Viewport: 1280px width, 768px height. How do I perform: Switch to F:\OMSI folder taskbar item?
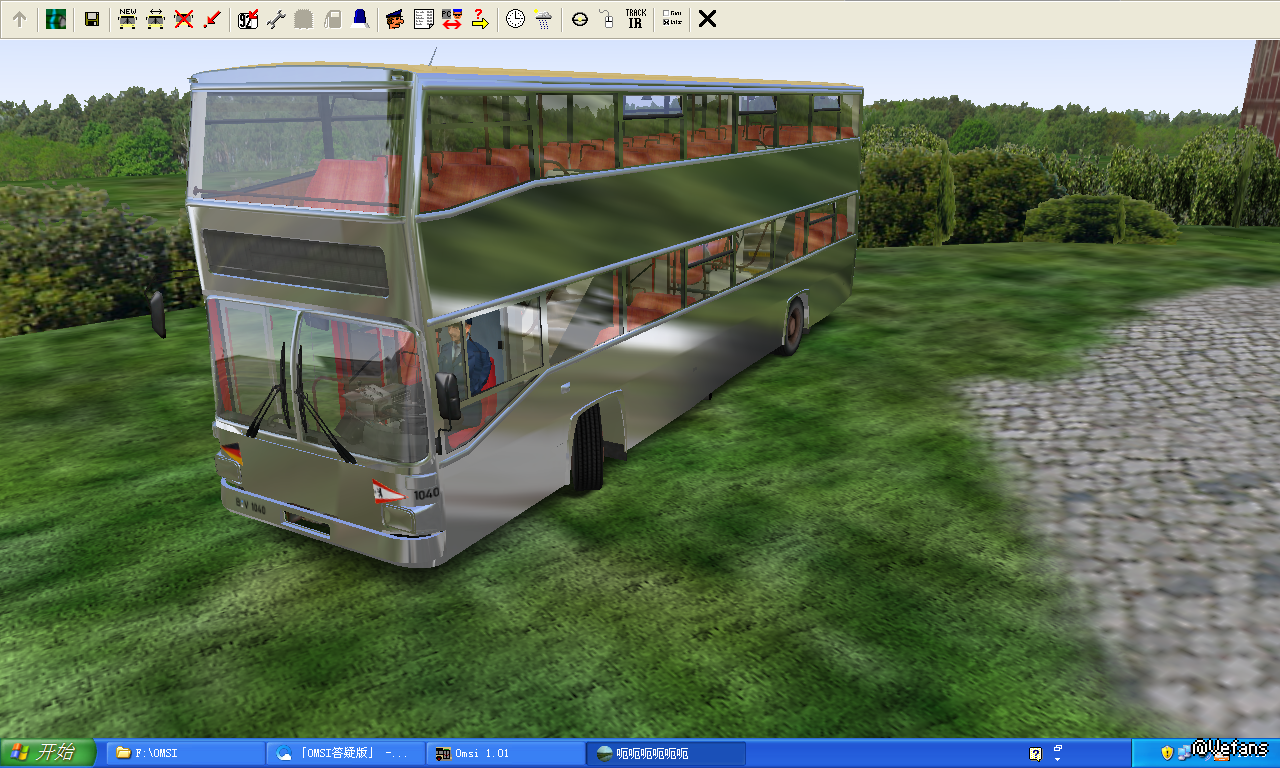click(185, 753)
